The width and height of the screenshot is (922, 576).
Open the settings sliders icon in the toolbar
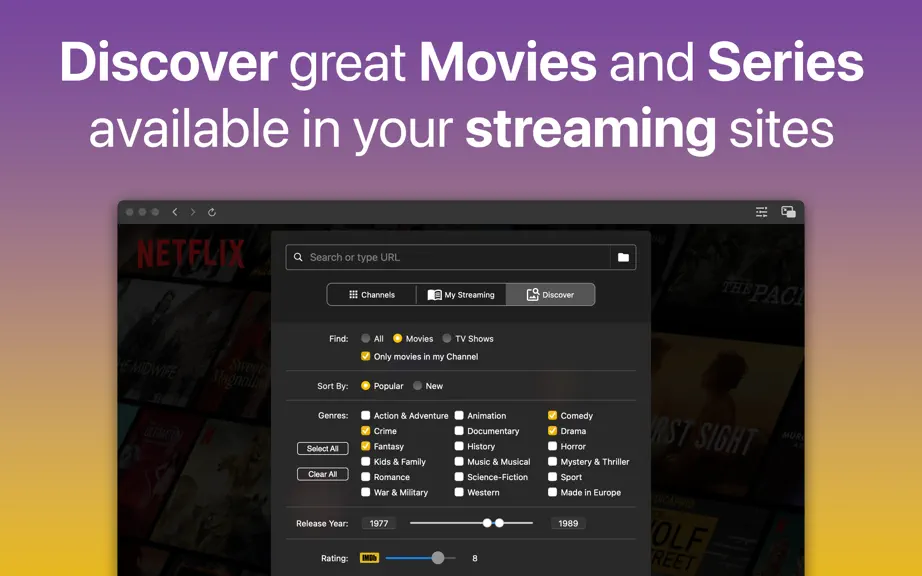(761, 212)
